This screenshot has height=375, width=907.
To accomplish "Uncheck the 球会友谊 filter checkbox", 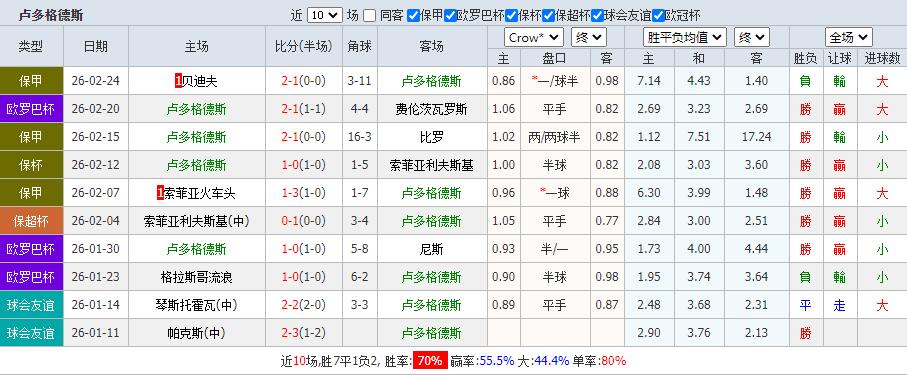I will coord(598,16).
